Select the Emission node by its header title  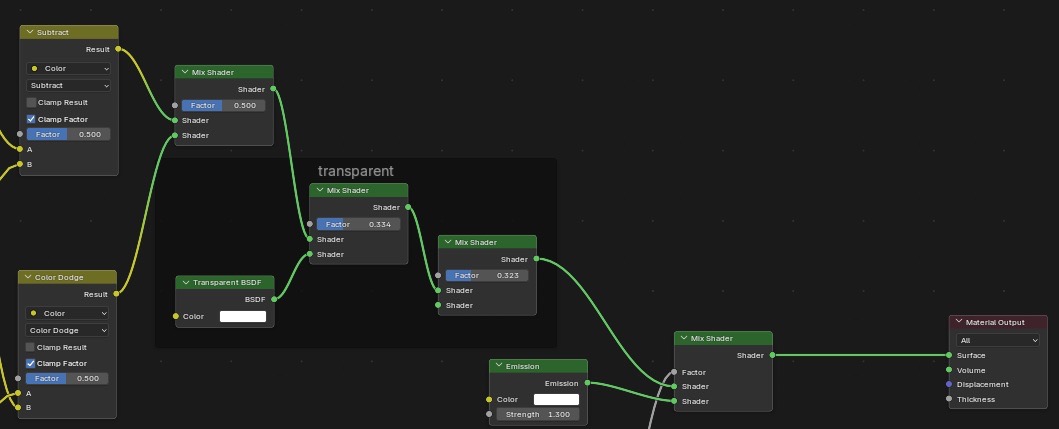(x=523, y=366)
